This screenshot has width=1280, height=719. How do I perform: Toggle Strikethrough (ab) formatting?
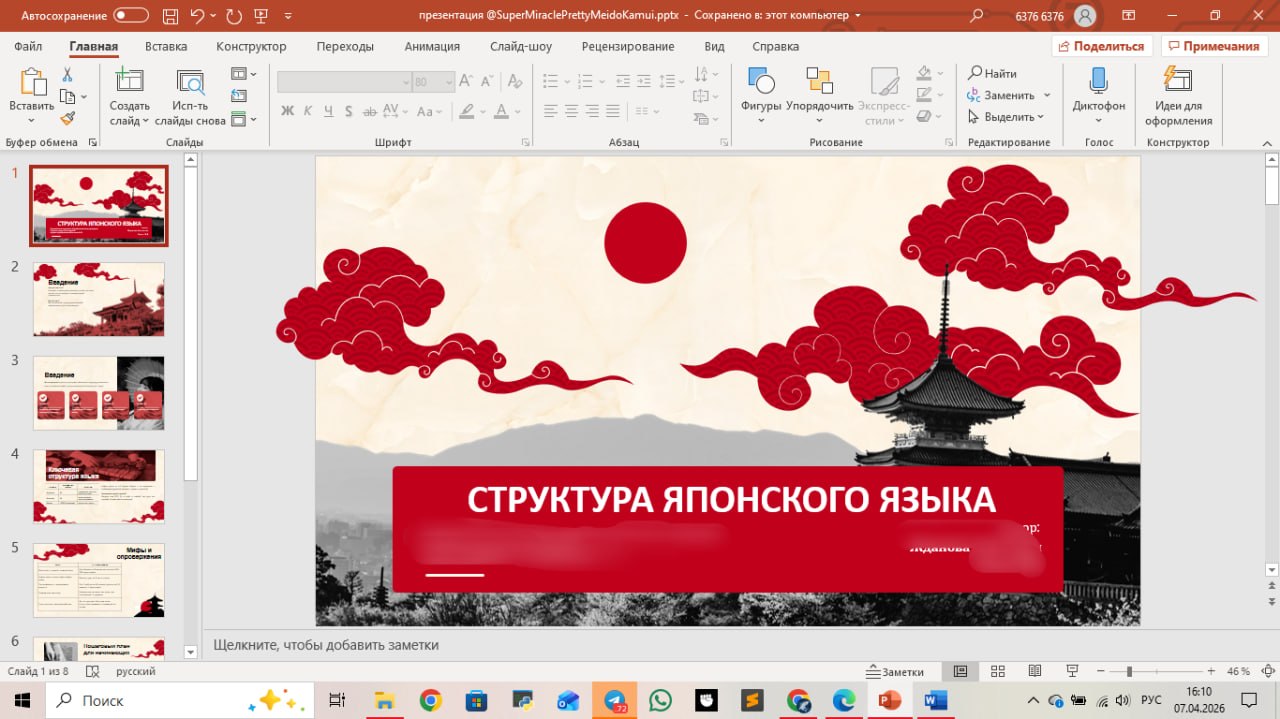coord(368,111)
